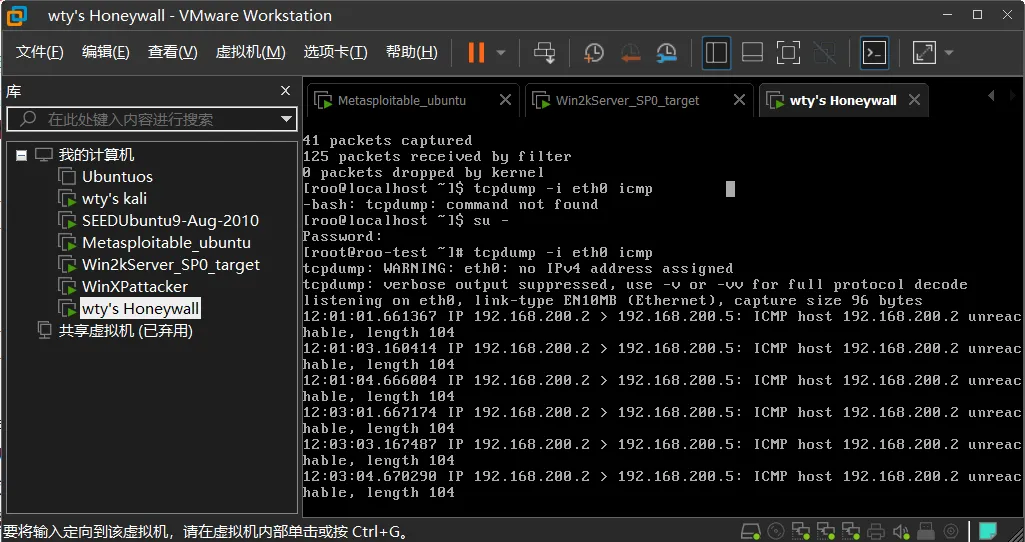Open the snapshot manager
The height and width of the screenshot is (542, 1025).
tap(667, 52)
